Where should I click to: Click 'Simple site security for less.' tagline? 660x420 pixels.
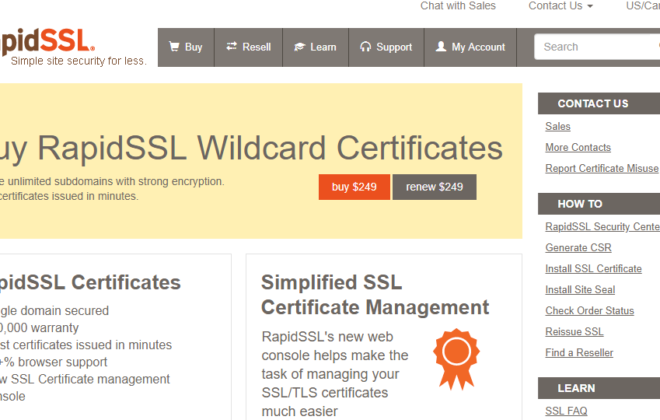coord(79,61)
